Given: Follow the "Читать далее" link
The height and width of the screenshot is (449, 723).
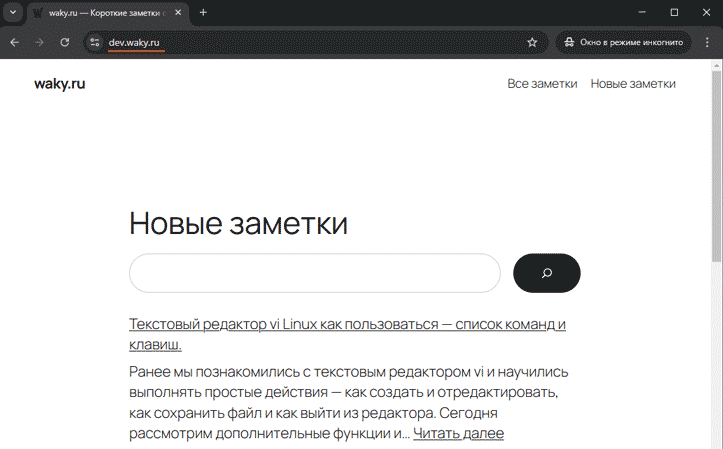Looking at the screenshot, I should [458, 434].
